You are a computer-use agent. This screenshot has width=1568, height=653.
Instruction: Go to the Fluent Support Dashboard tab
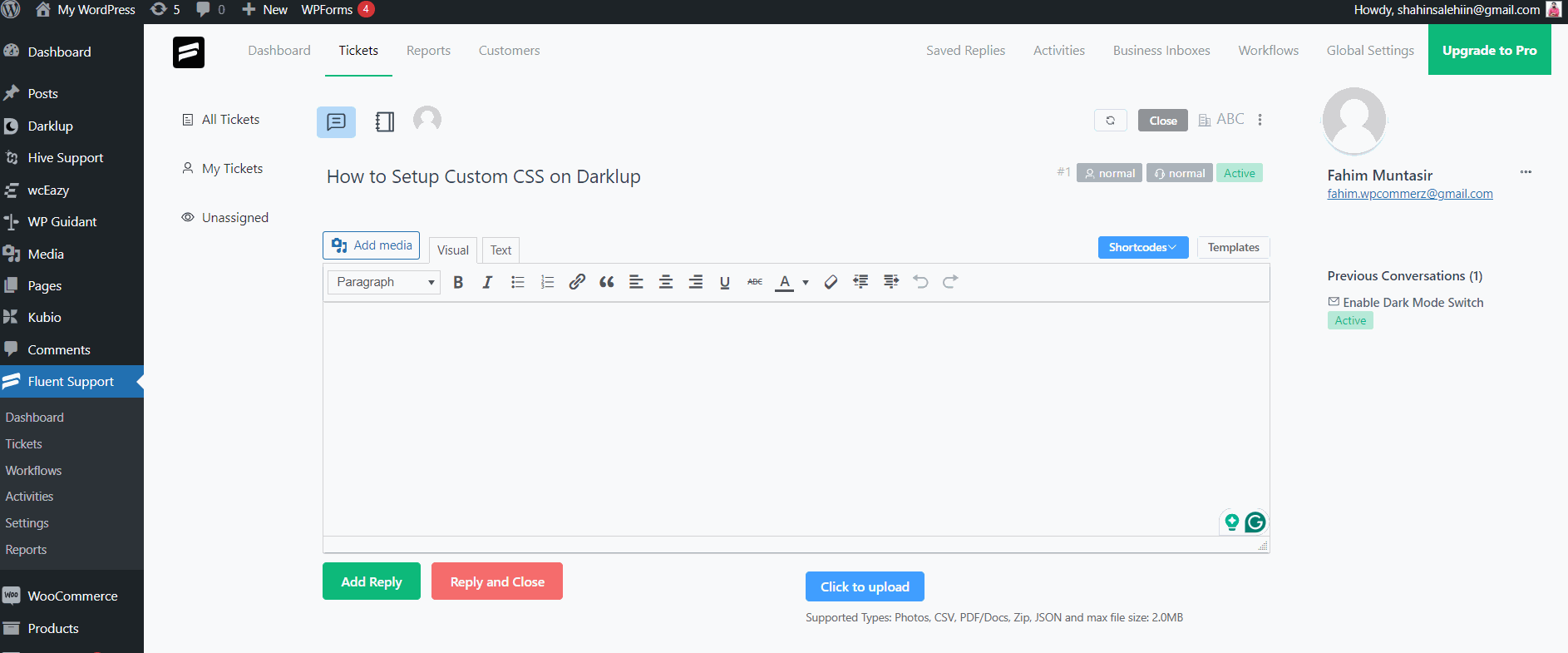tap(279, 51)
